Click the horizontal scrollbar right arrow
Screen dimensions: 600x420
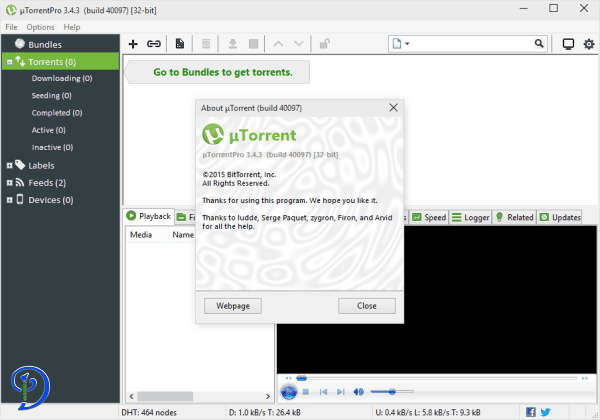coord(268,396)
